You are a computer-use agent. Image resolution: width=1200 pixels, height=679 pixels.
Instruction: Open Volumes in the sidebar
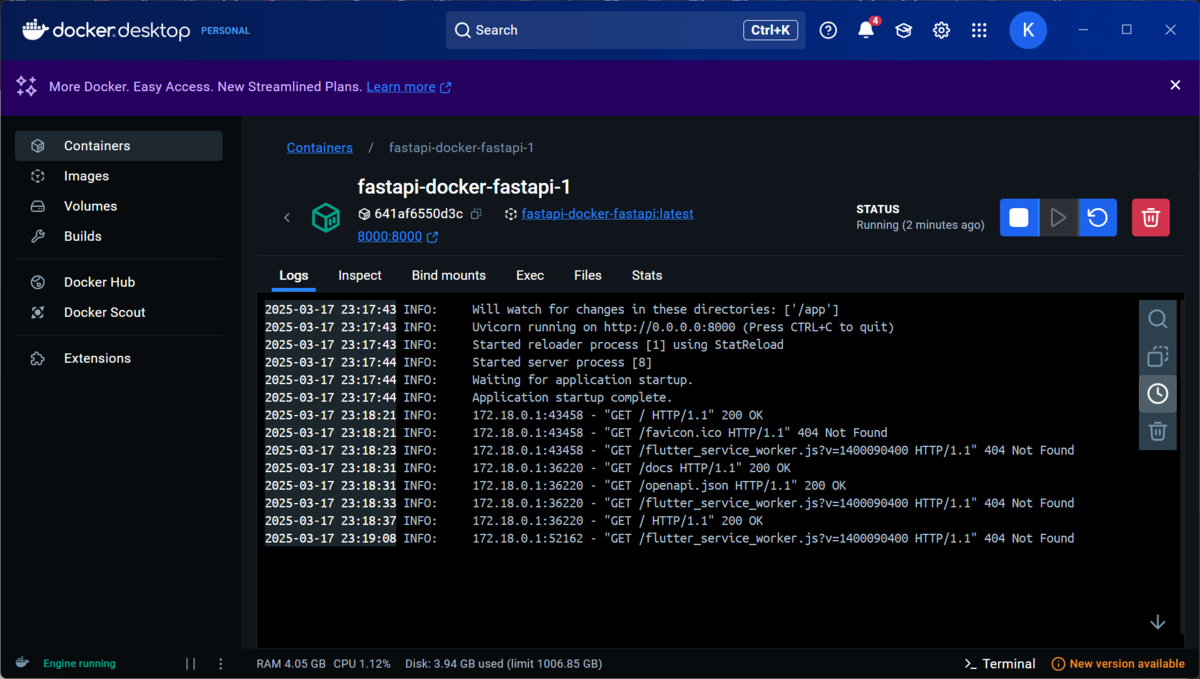[x=119, y=206]
